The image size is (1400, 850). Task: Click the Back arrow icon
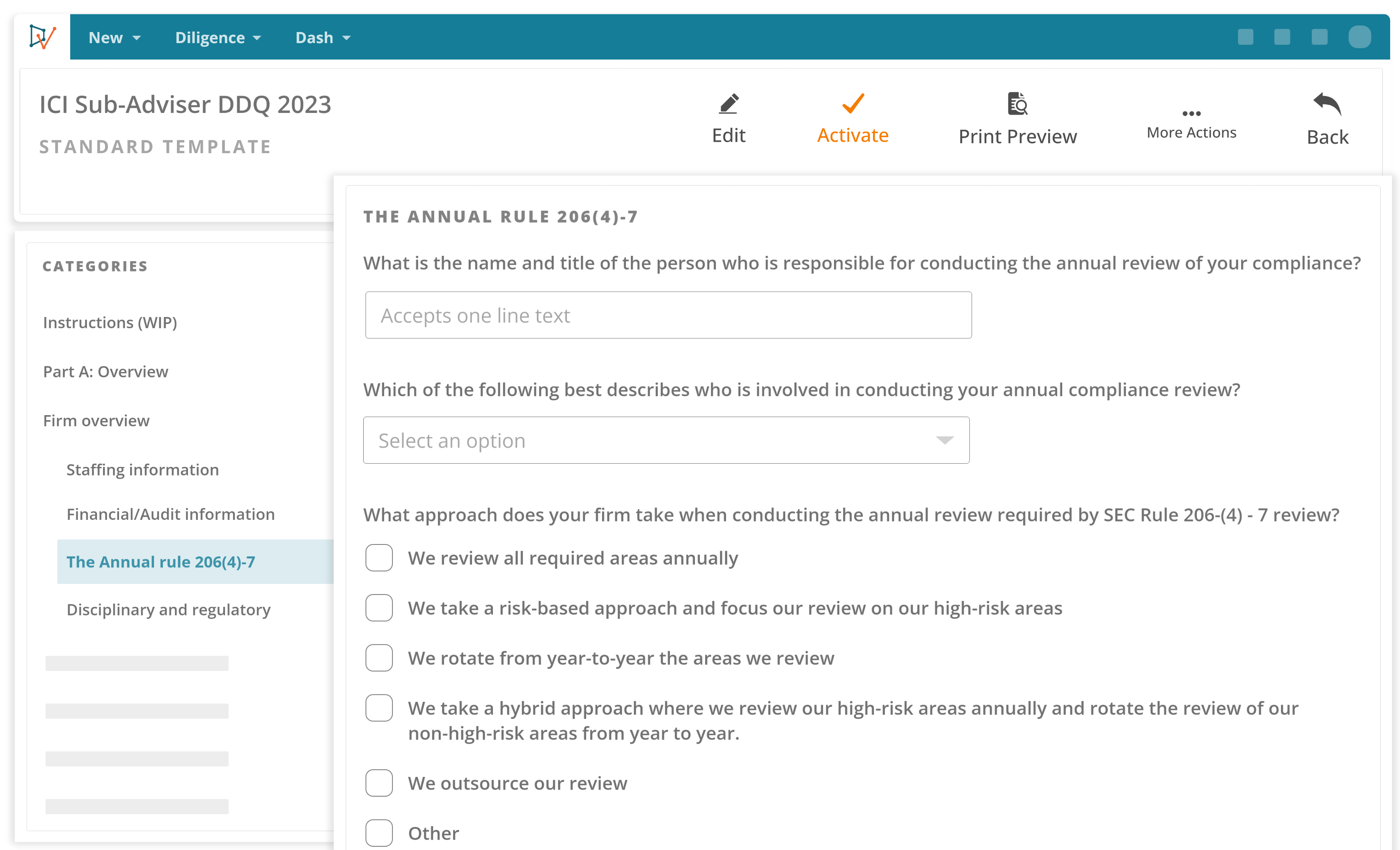click(1327, 104)
